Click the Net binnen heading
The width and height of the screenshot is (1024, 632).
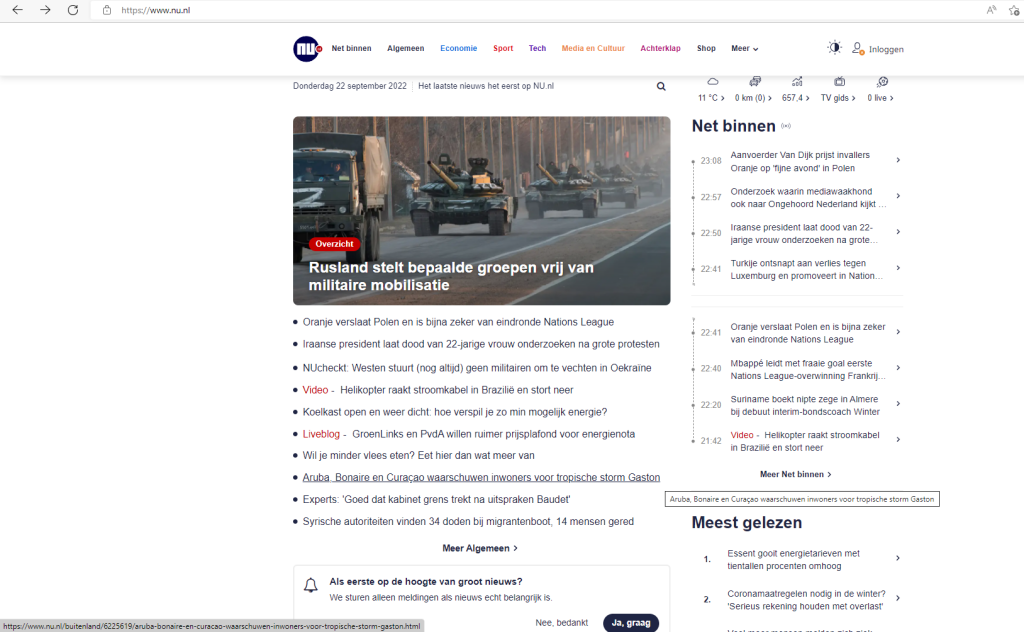(733, 126)
